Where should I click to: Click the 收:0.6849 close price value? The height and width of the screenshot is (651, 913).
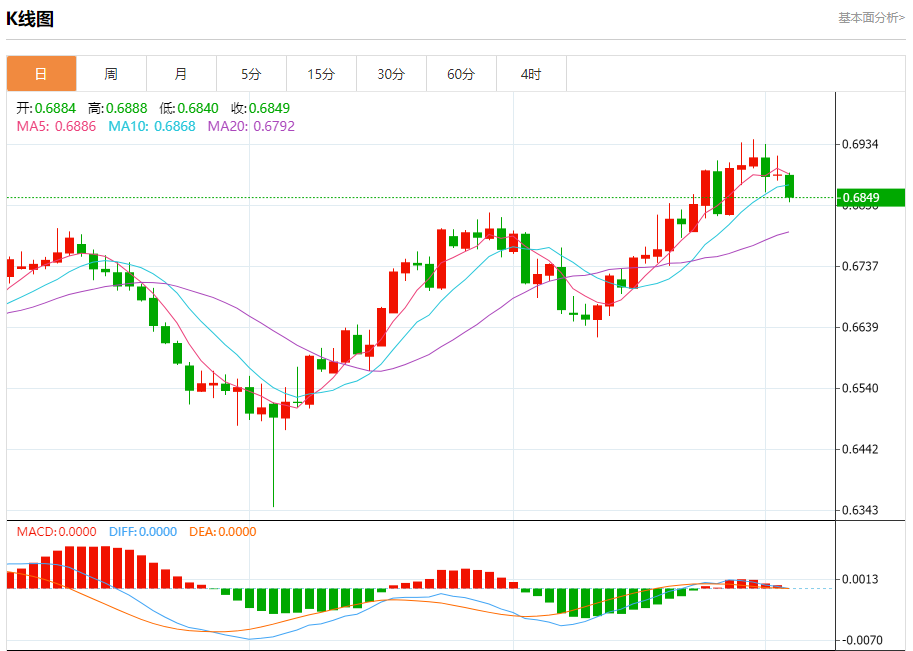[260, 108]
